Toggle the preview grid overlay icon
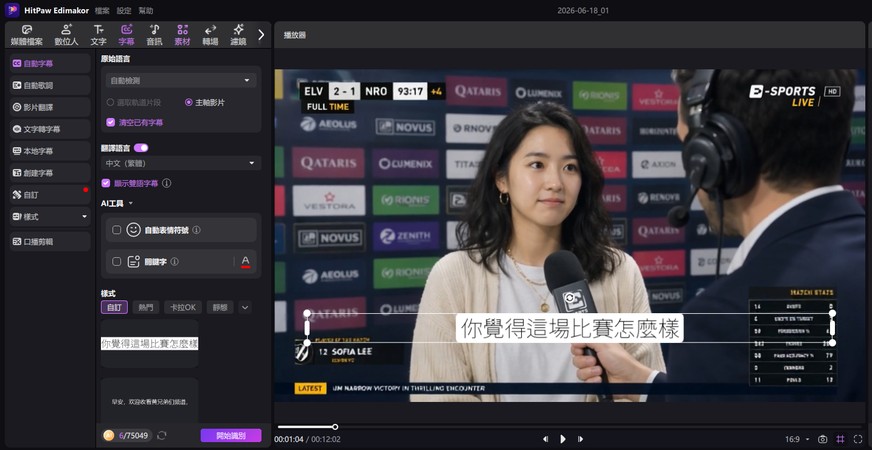The width and height of the screenshot is (872, 450). click(x=840, y=439)
